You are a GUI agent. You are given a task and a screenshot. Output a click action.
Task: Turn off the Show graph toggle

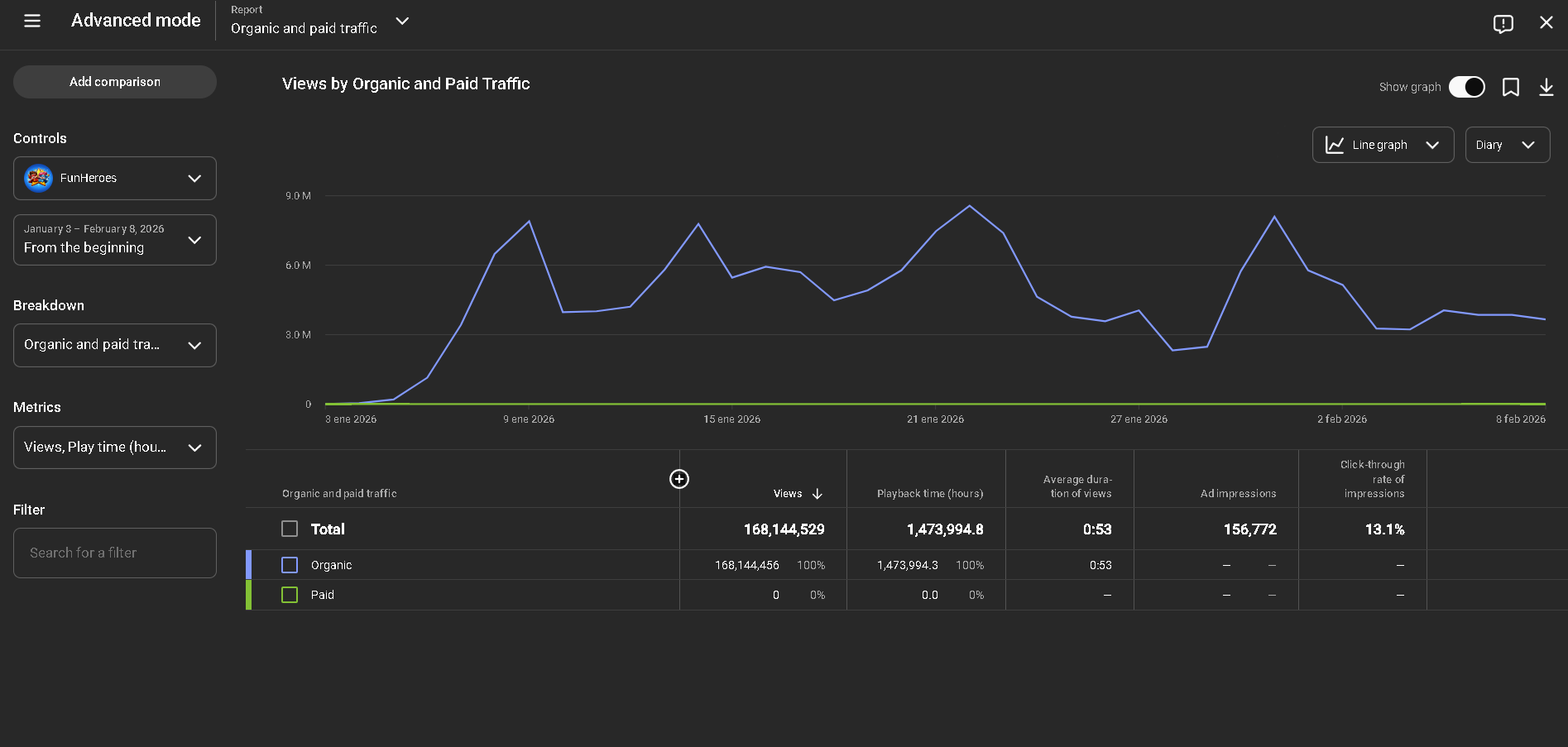coord(1466,87)
